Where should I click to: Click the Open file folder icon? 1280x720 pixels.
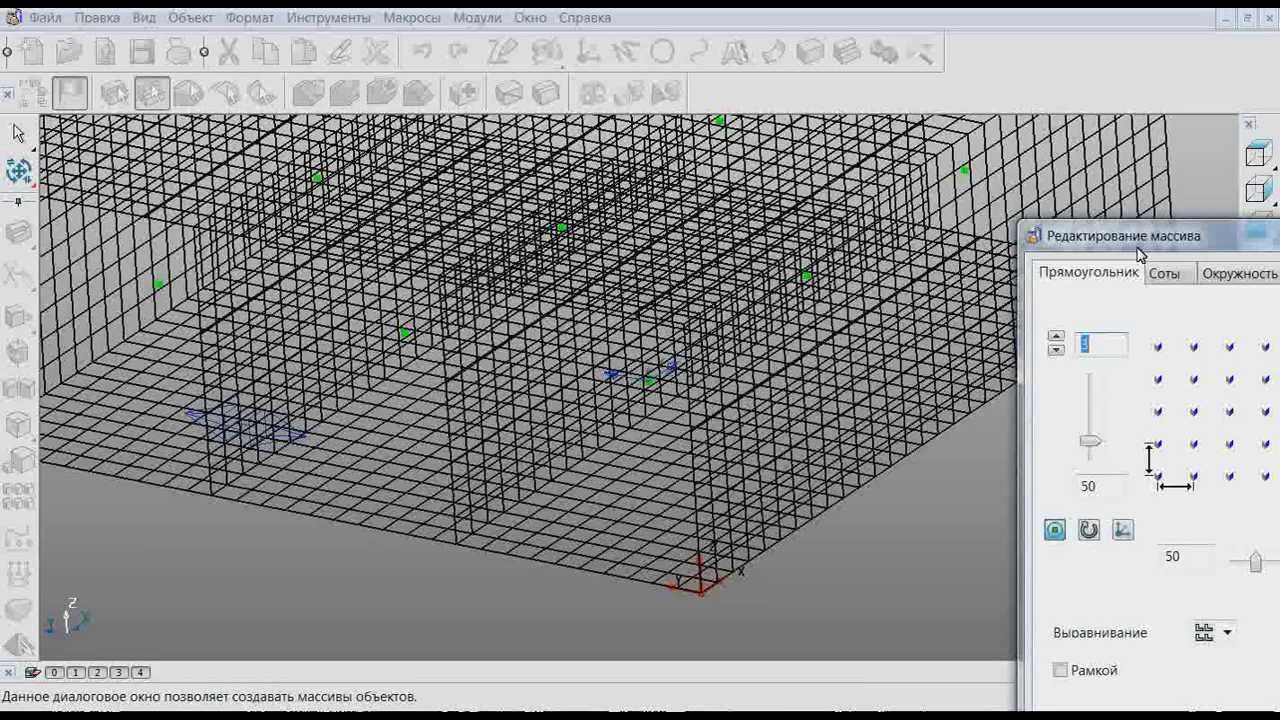point(69,51)
